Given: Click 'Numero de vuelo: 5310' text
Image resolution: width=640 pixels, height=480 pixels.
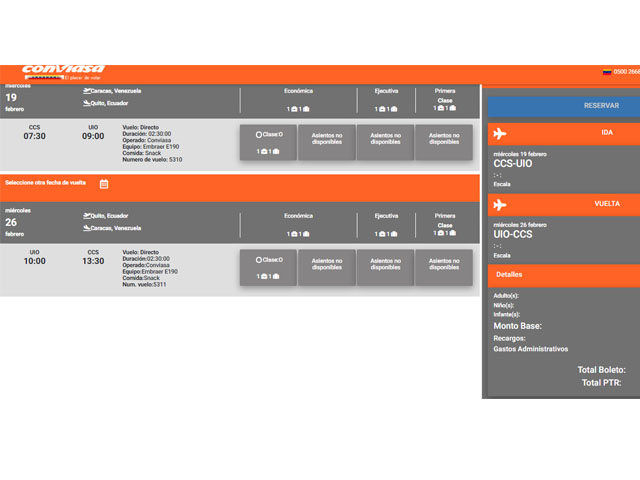Looking at the screenshot, I should click(x=152, y=160).
